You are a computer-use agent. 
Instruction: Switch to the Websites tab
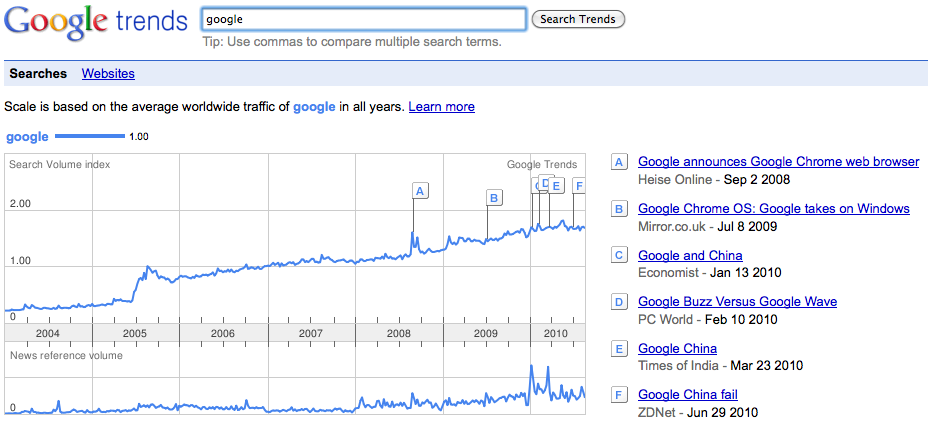pos(108,74)
